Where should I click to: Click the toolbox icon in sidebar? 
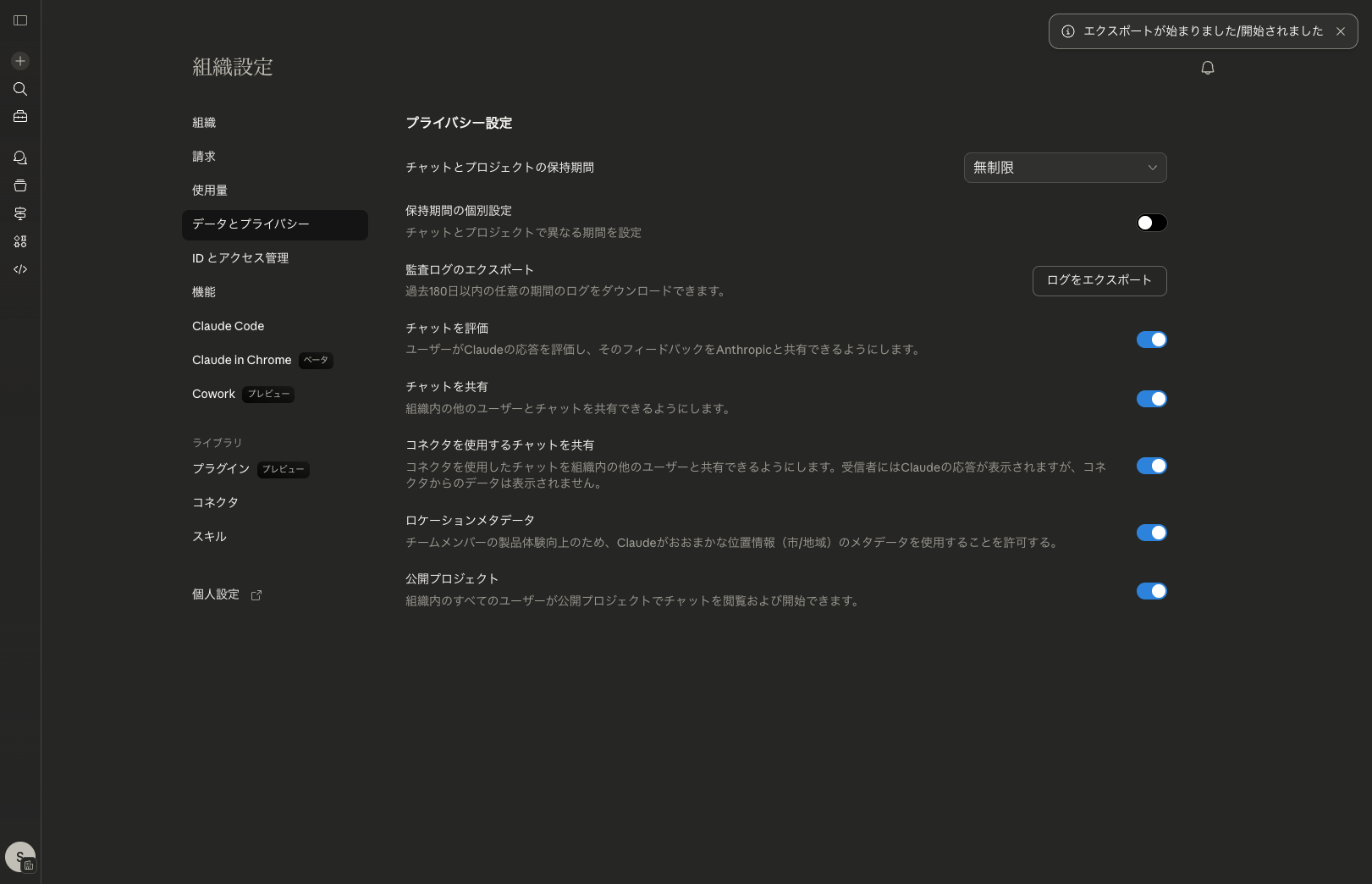pyautogui.click(x=20, y=117)
